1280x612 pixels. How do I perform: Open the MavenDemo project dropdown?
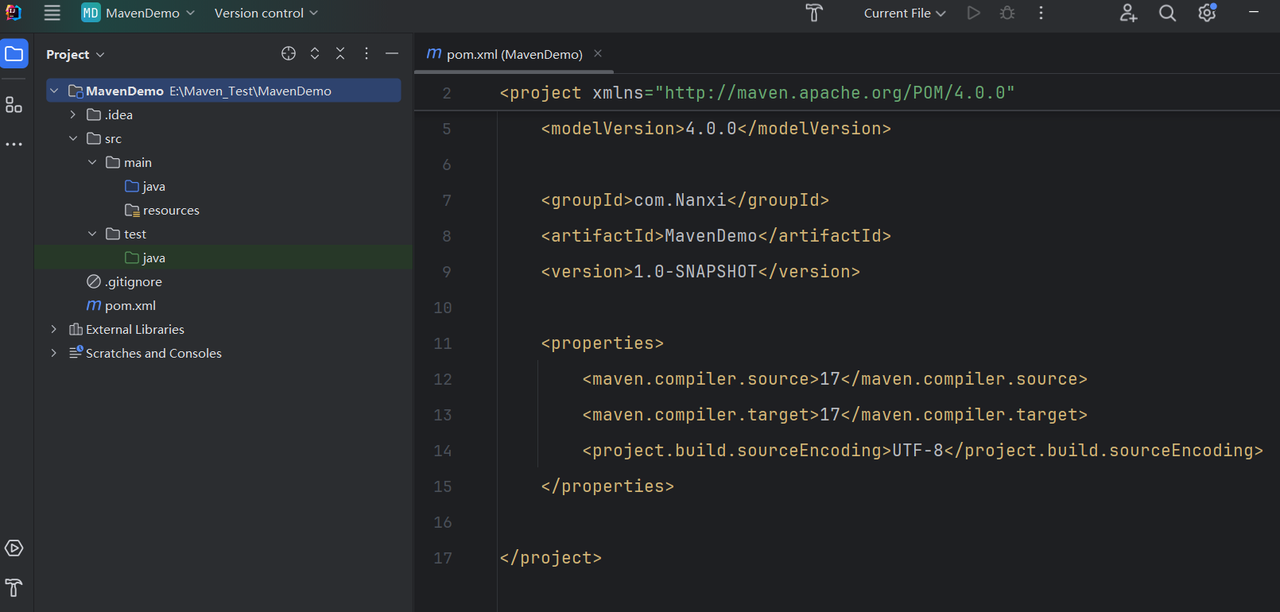tap(138, 13)
